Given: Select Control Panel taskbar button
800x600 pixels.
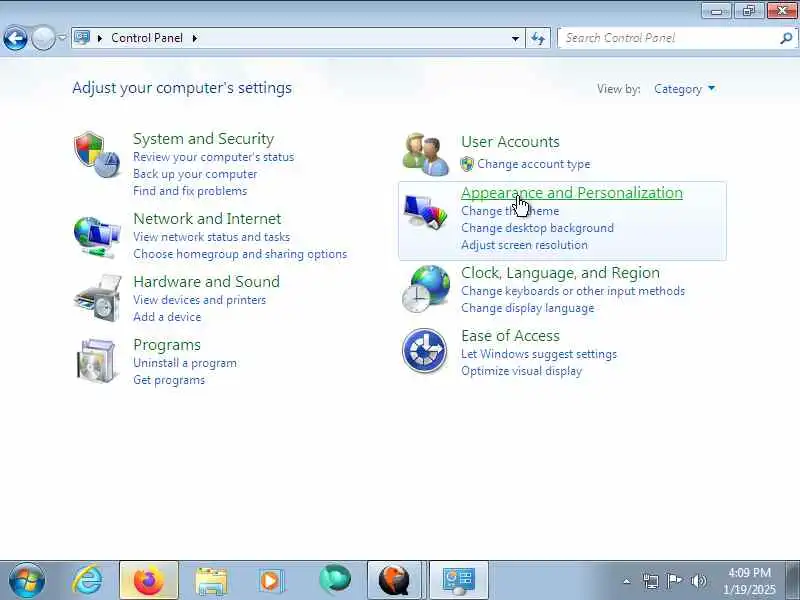Looking at the screenshot, I should [459, 580].
